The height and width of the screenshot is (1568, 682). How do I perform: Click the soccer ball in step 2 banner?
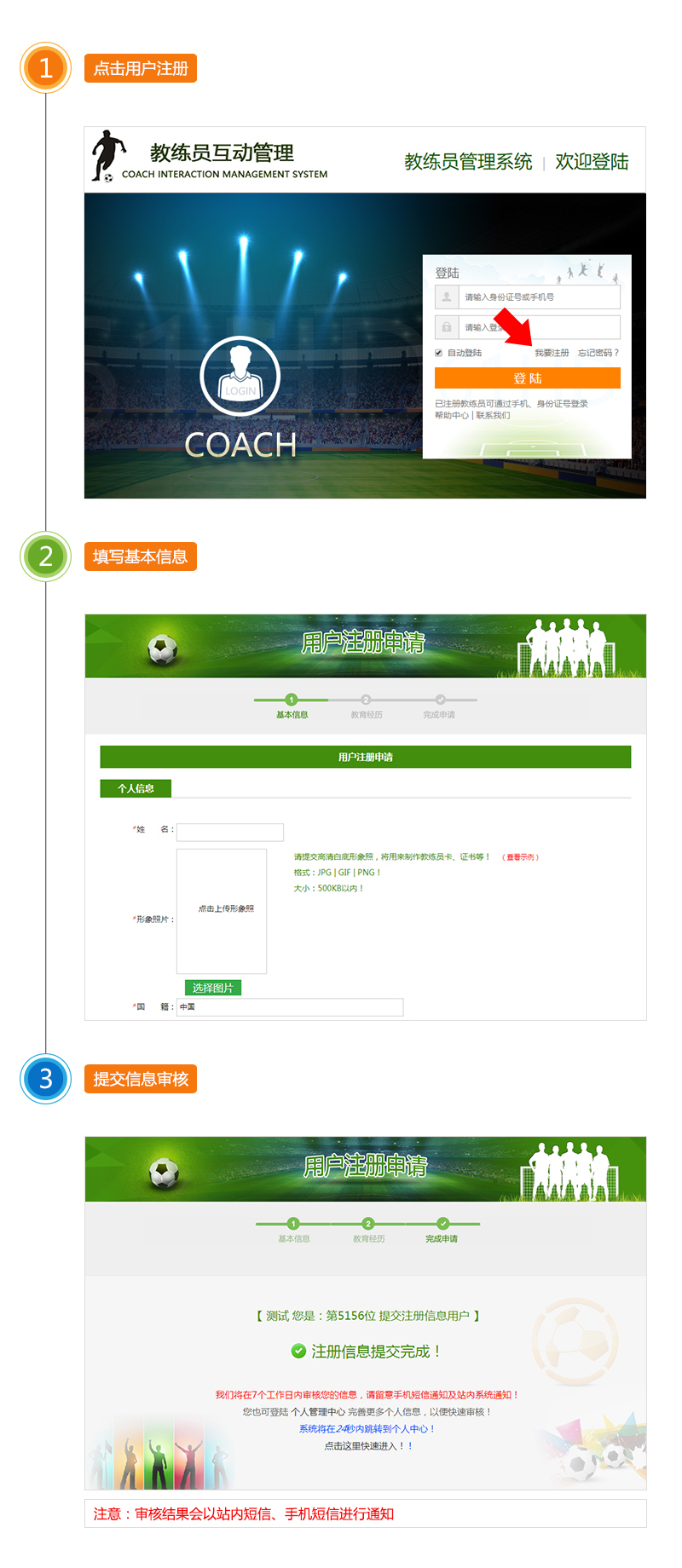click(x=162, y=649)
